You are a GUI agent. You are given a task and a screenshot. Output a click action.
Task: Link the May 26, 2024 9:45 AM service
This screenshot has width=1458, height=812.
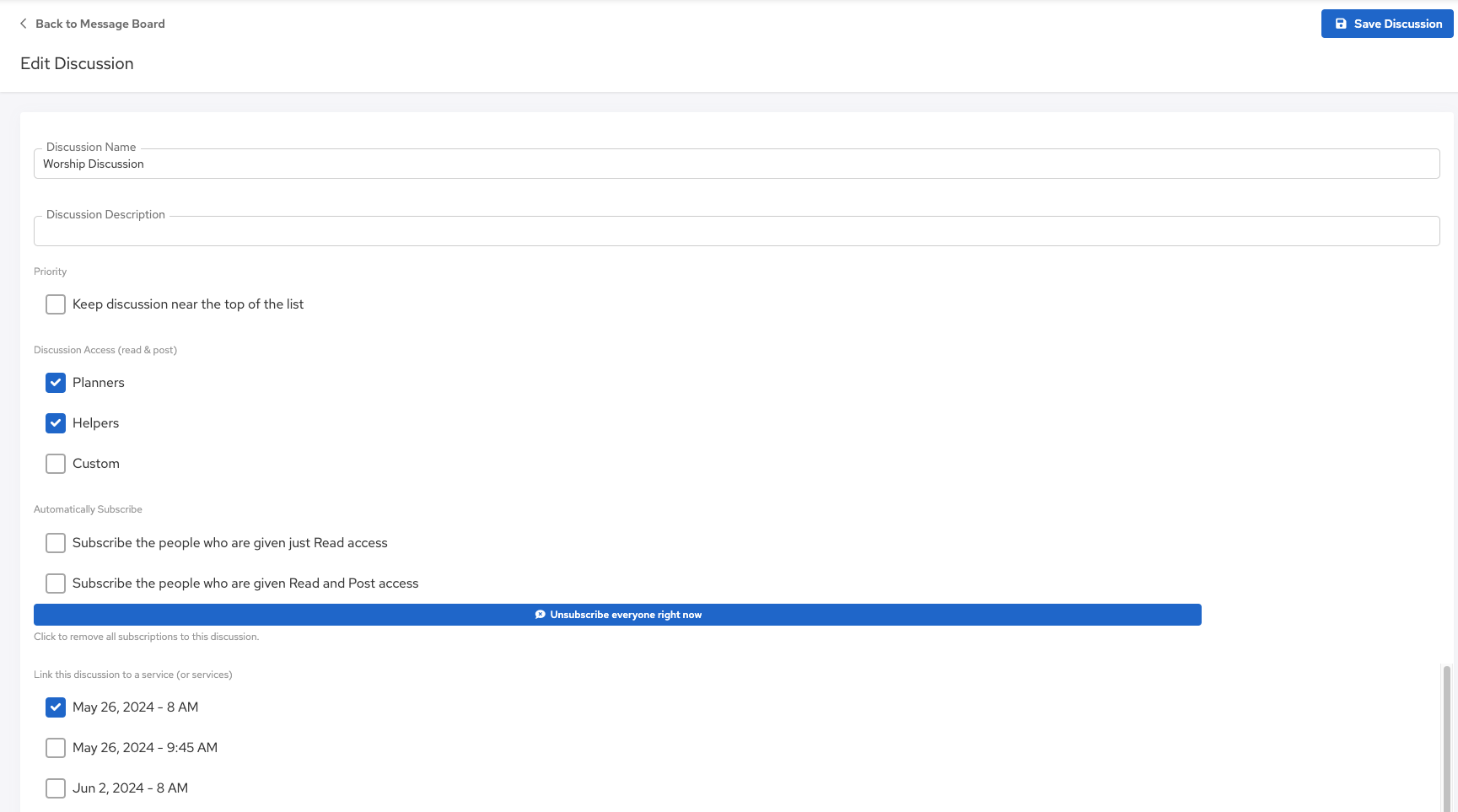tap(56, 748)
